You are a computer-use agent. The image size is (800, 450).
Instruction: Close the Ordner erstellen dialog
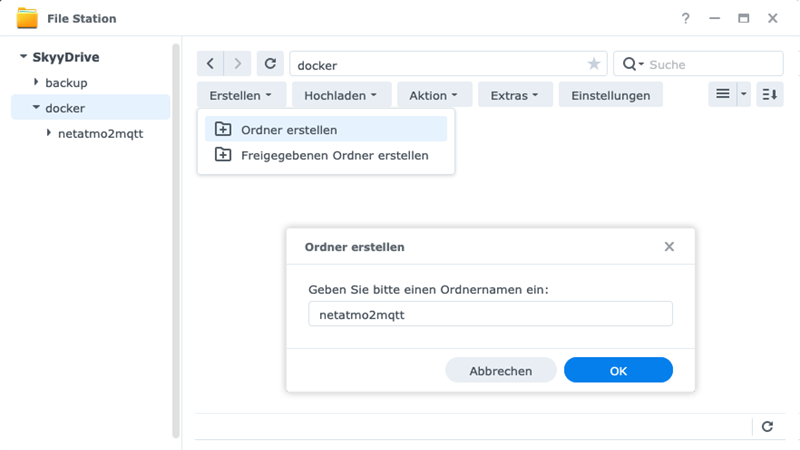pyautogui.click(x=669, y=246)
